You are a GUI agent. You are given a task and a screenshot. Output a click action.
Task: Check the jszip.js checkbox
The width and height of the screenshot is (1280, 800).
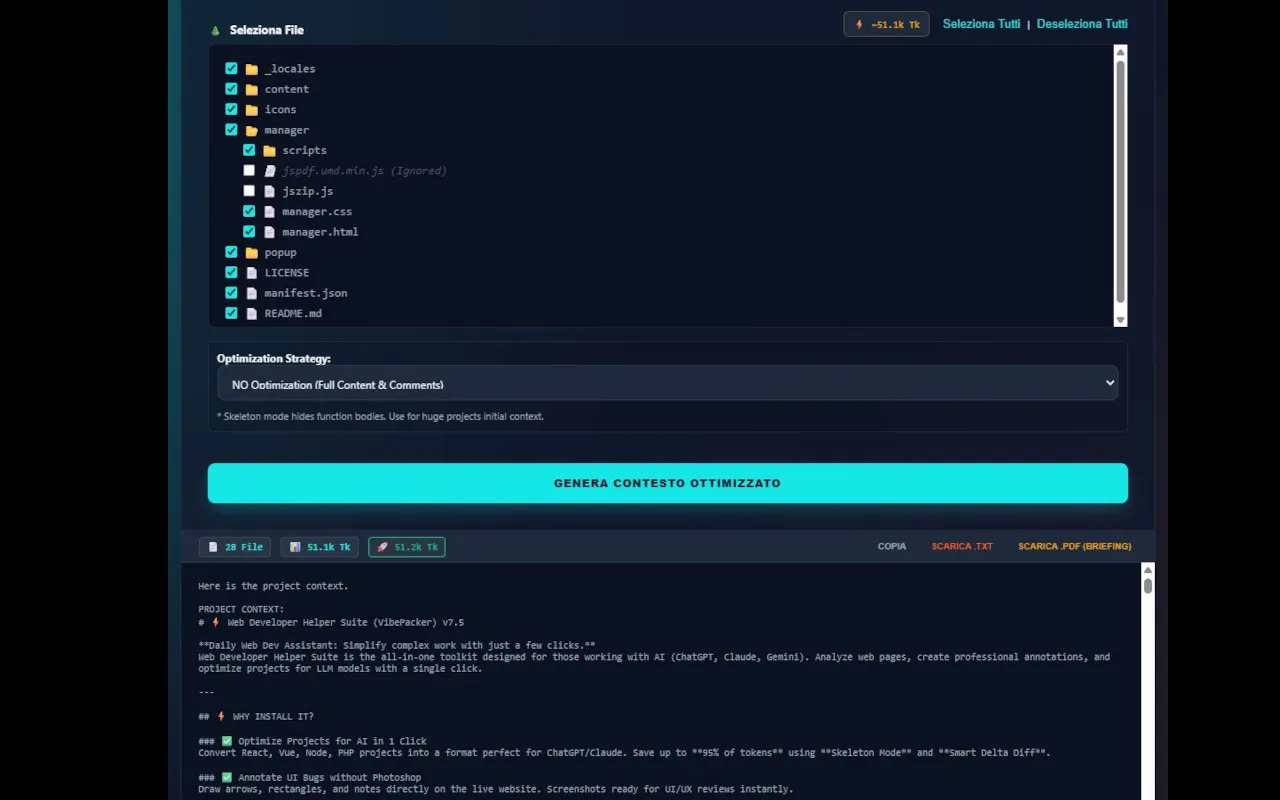point(249,191)
